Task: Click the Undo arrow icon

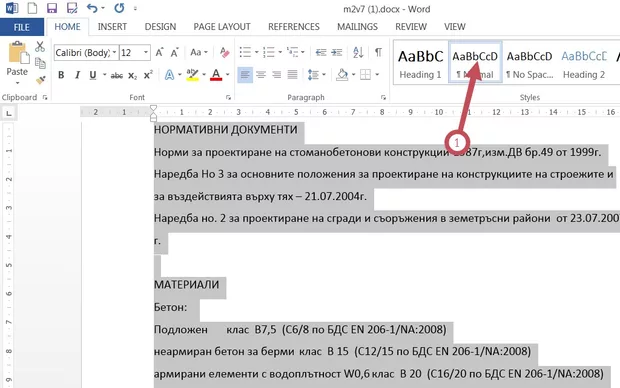Action: [x=92, y=8]
